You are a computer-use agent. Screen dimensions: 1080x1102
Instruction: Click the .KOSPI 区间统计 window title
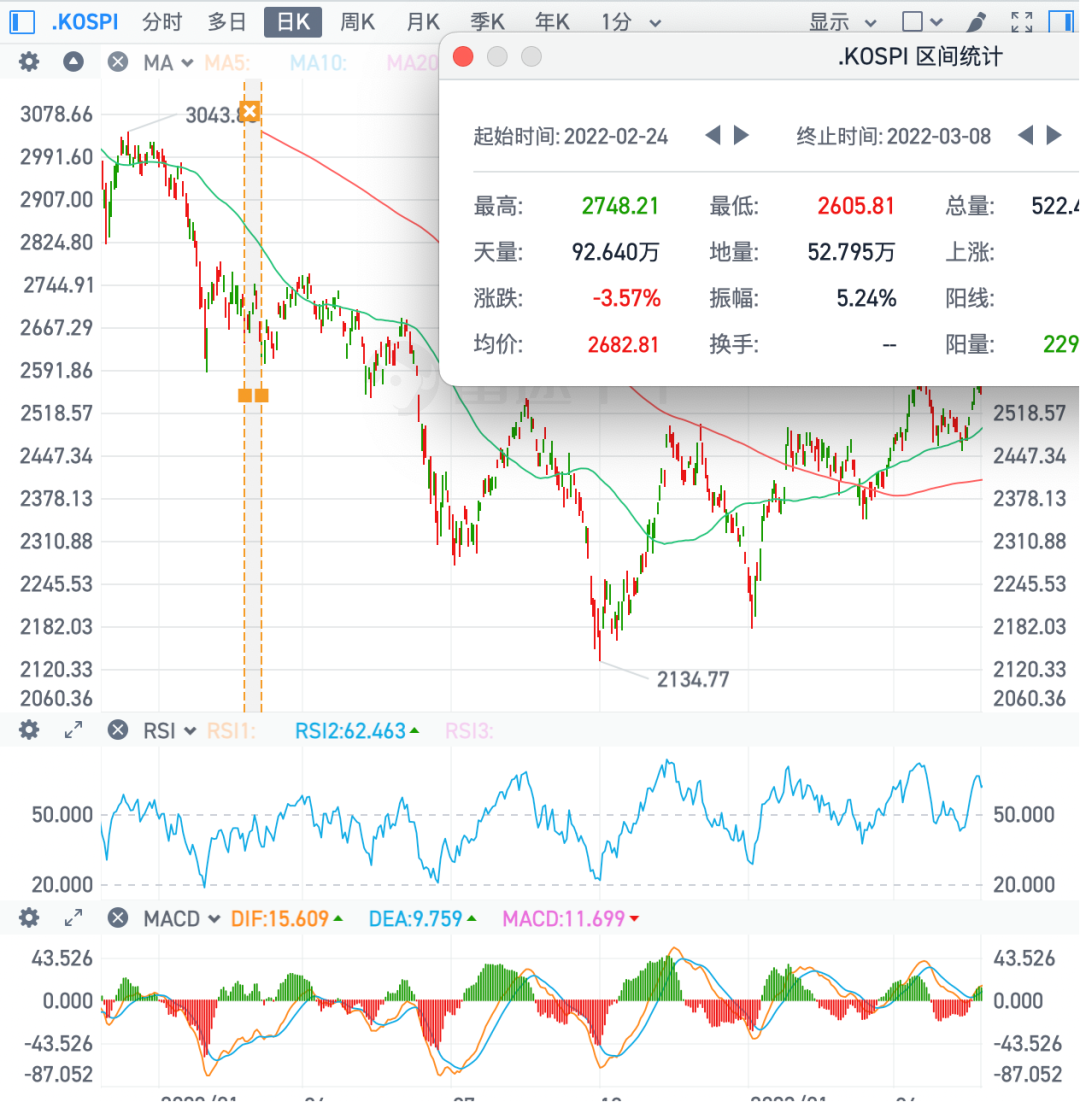click(920, 56)
